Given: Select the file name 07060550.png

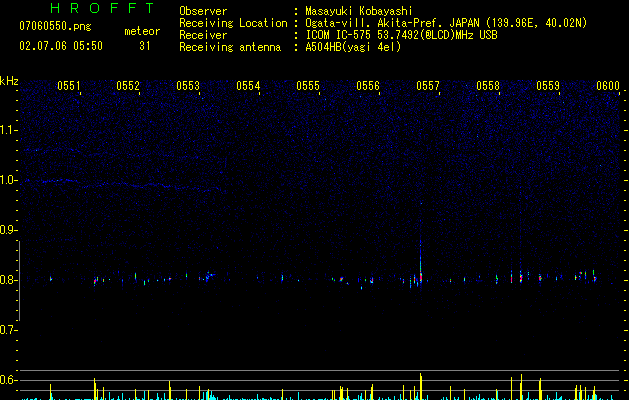Looking at the screenshot, I should (55, 27).
